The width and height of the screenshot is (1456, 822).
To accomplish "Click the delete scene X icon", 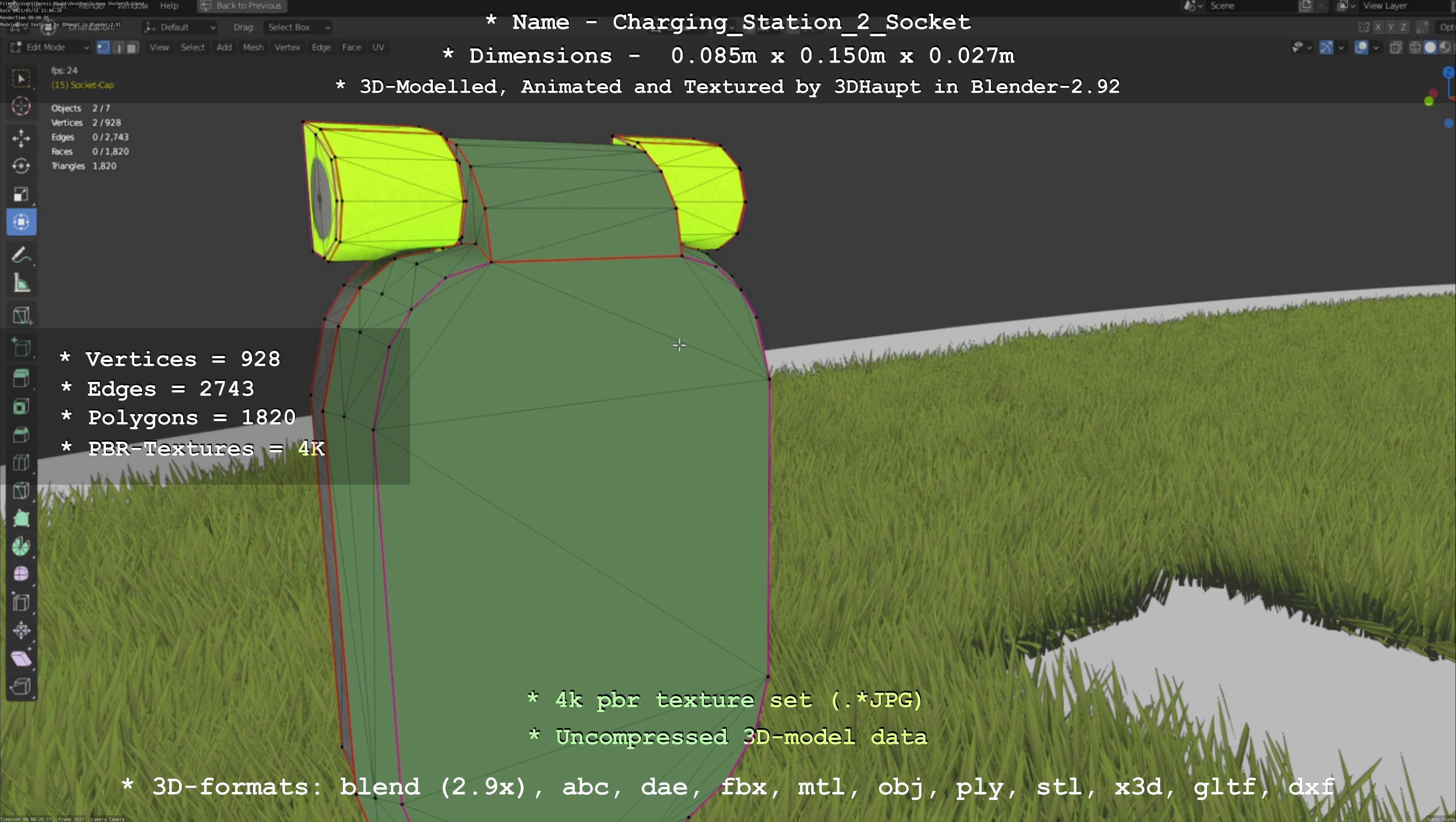I will click(1321, 6).
